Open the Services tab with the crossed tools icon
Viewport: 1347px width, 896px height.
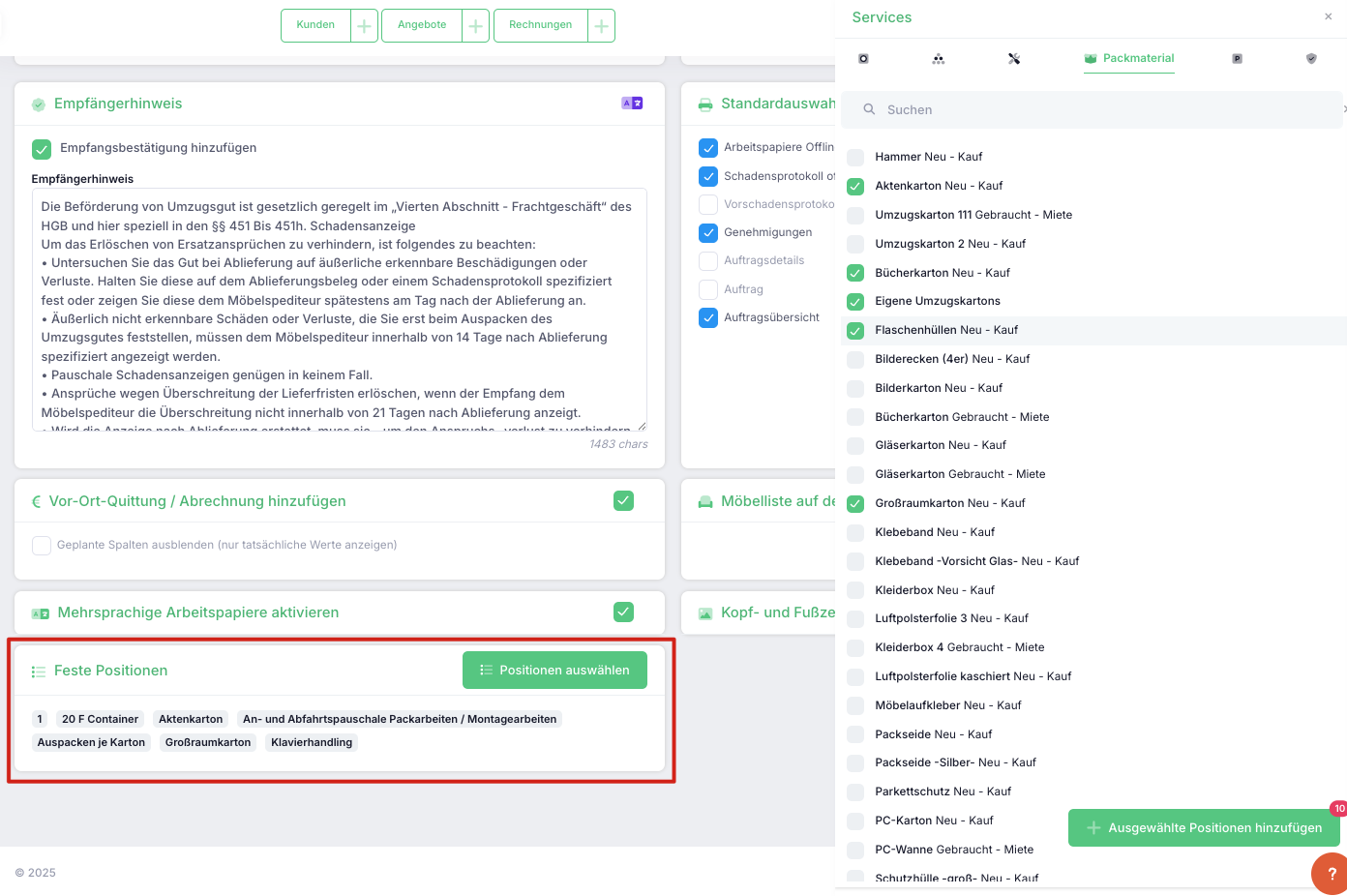point(1014,59)
